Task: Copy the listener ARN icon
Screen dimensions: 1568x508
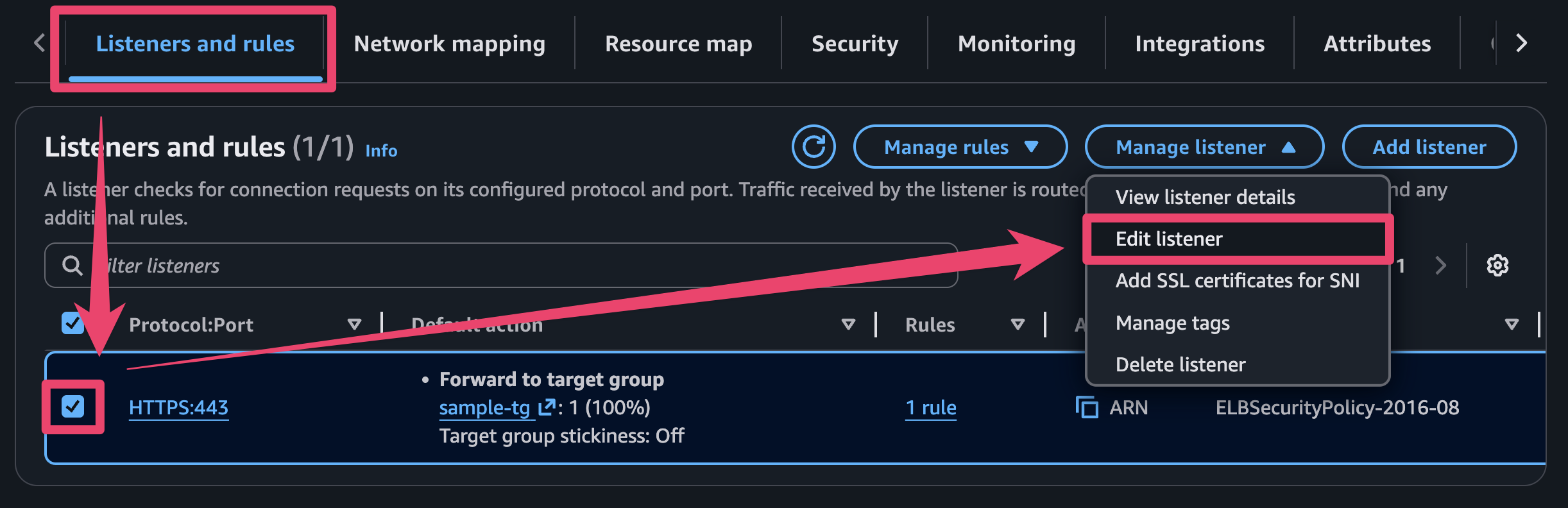Action: pos(1087,407)
